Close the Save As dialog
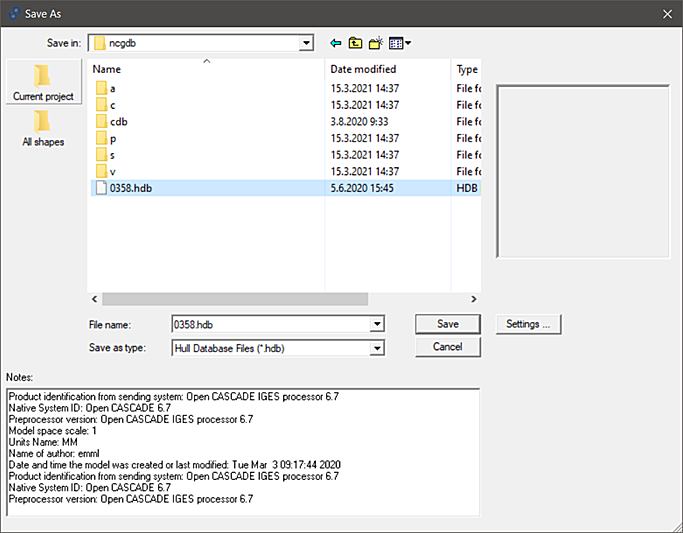The height and width of the screenshot is (533, 683). 667,14
